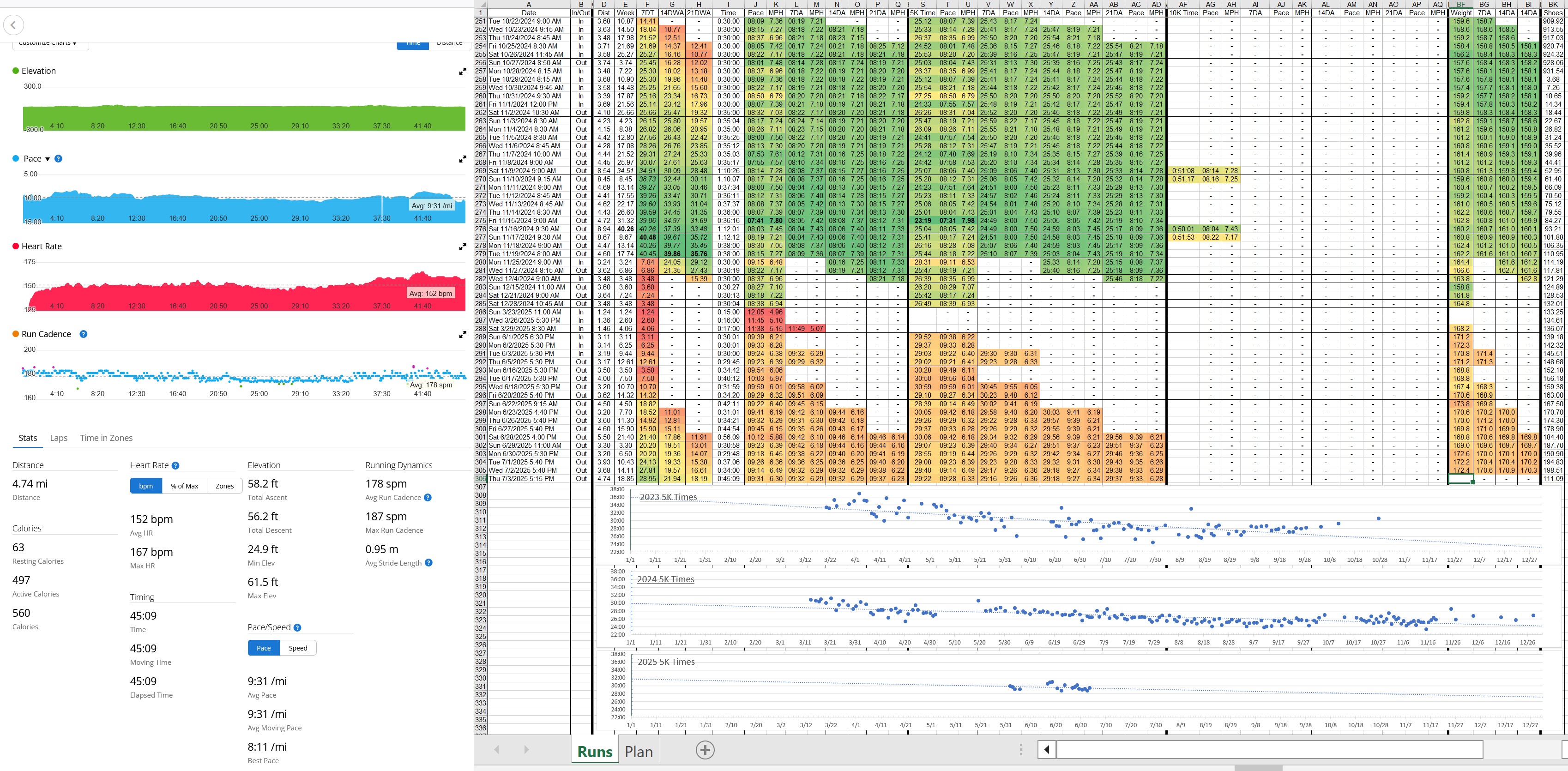Click the orange Run Cadence legend dot
This screenshot has height=771, width=1568.
tap(16, 334)
